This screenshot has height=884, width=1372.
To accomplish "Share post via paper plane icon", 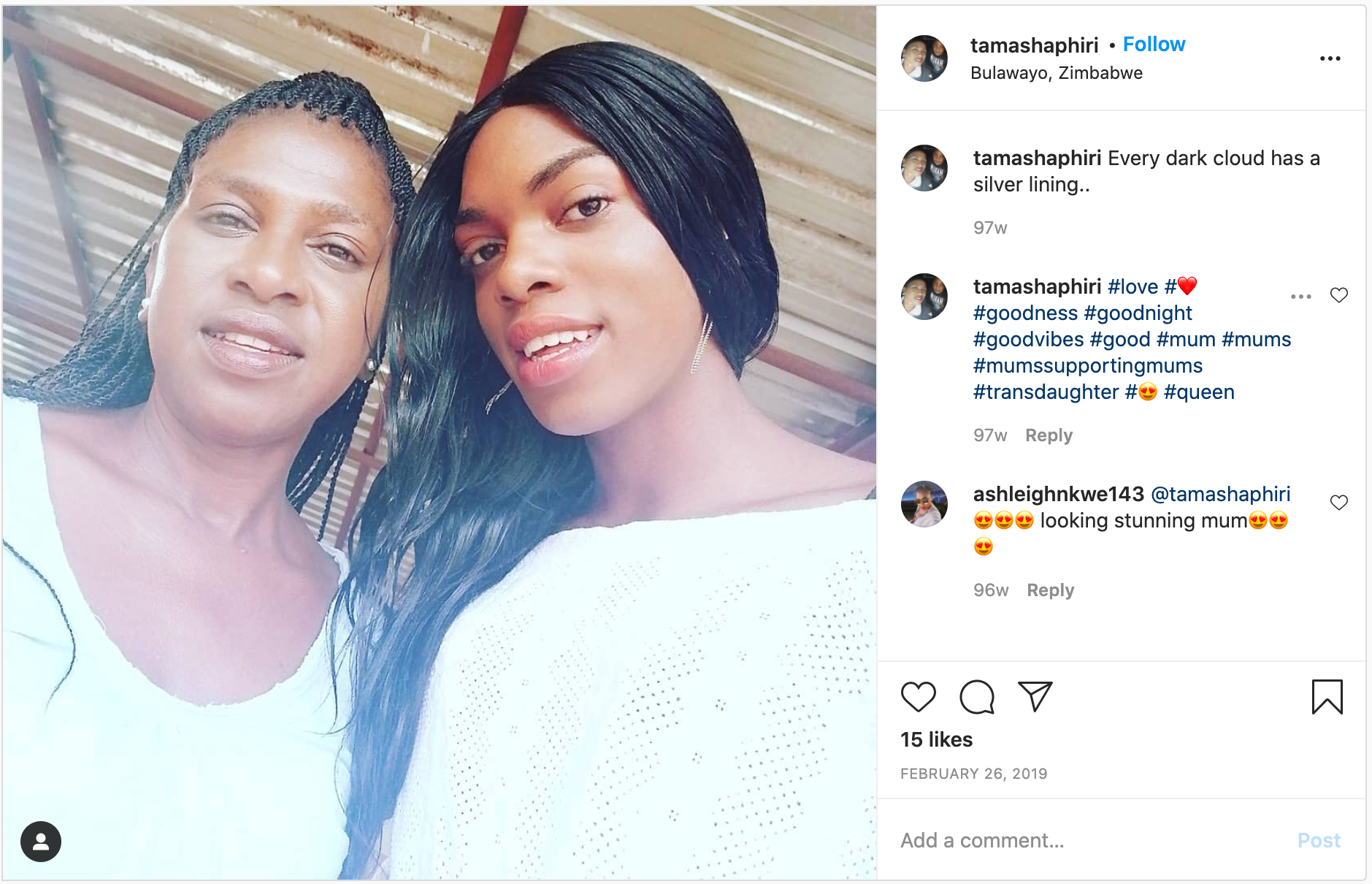I will point(1035,696).
